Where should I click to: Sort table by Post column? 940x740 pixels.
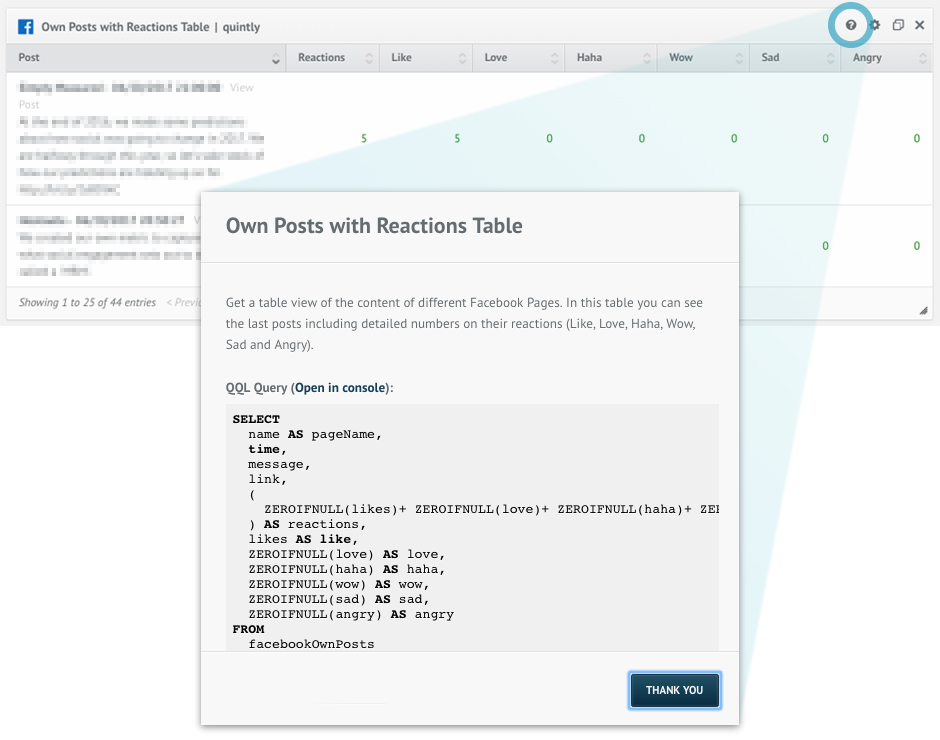146,58
